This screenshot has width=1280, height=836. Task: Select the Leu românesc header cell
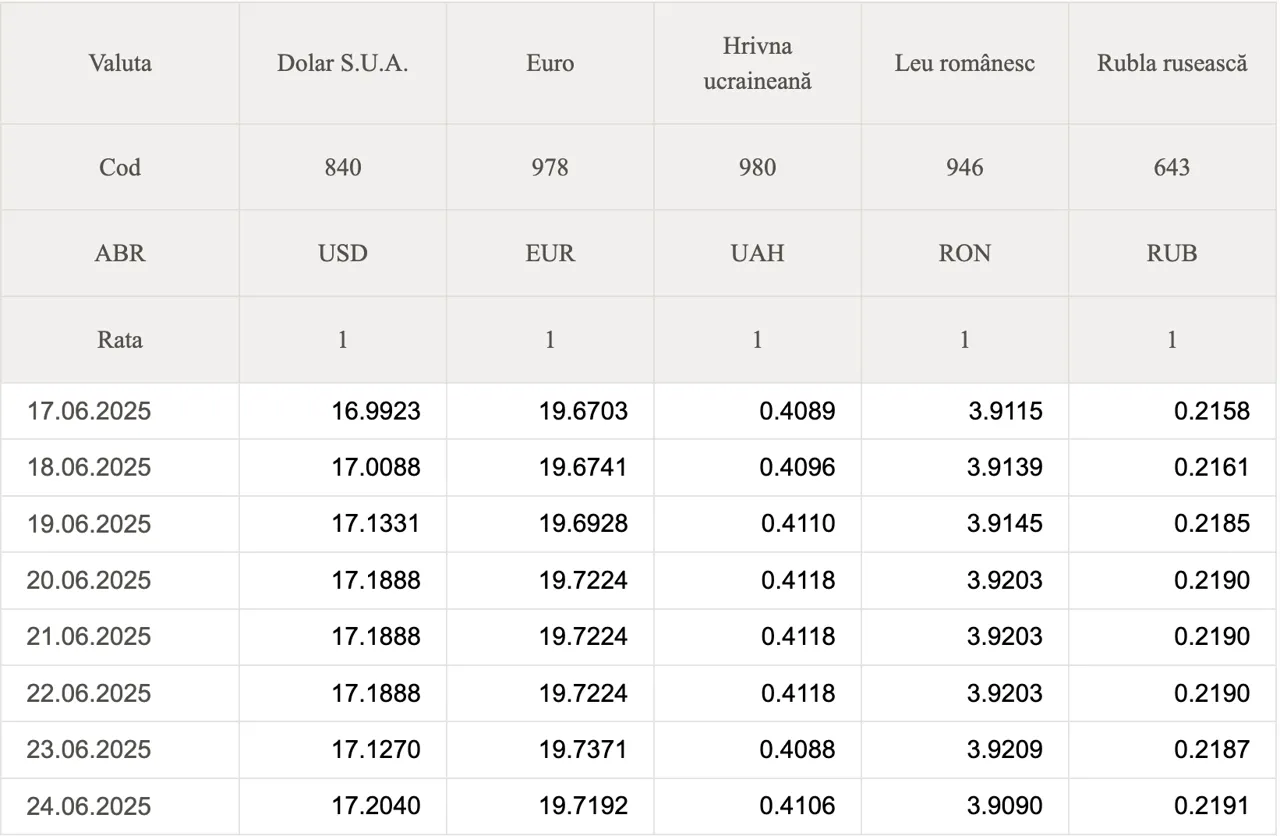964,63
